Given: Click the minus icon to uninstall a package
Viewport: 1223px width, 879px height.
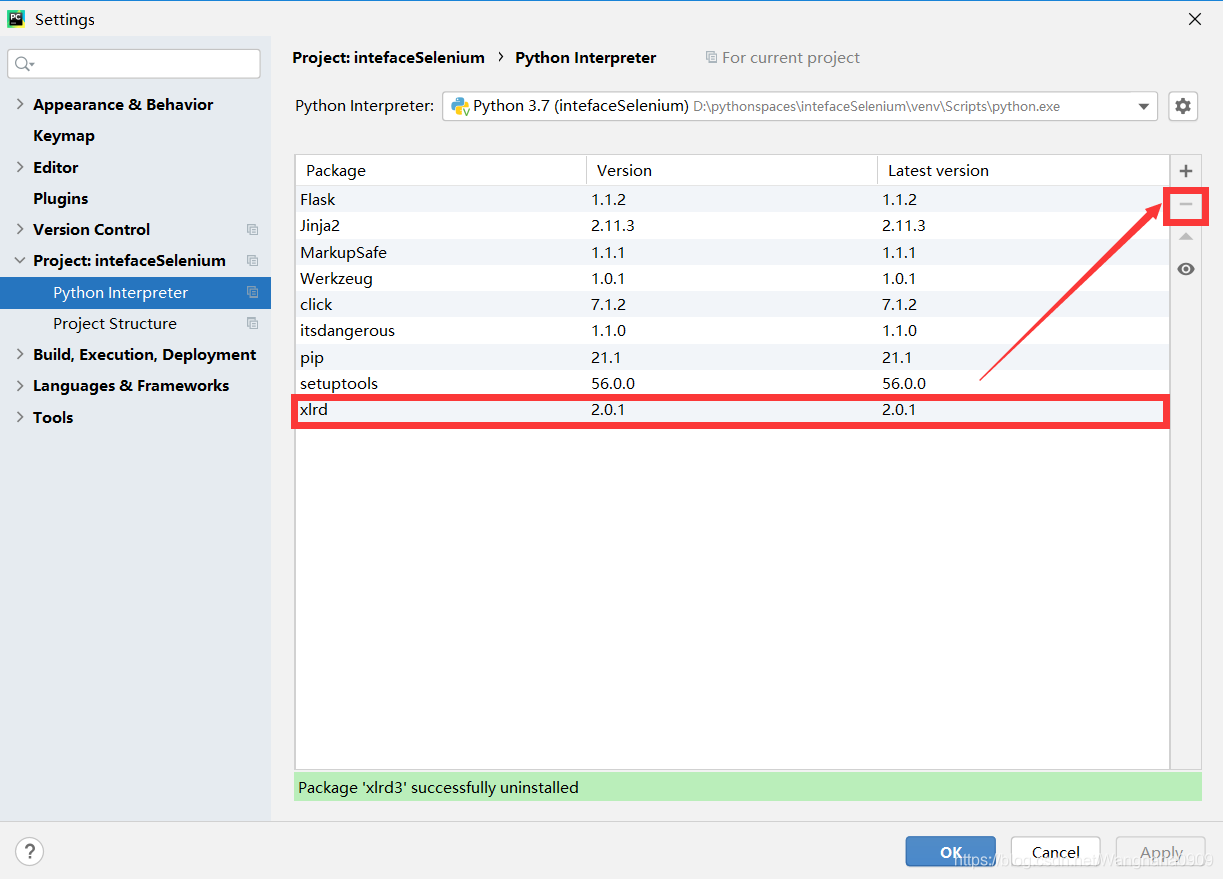Looking at the screenshot, I should pyautogui.click(x=1186, y=206).
